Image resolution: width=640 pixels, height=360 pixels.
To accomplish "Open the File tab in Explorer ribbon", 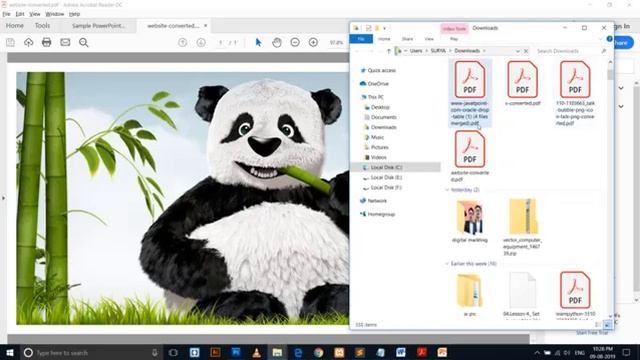I will tap(361, 39).
